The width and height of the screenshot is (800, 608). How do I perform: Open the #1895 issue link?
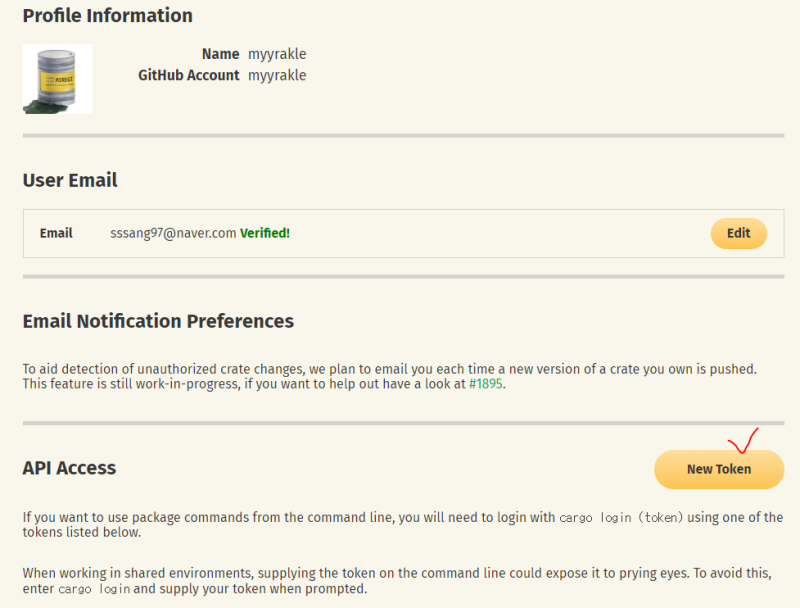tap(486, 384)
